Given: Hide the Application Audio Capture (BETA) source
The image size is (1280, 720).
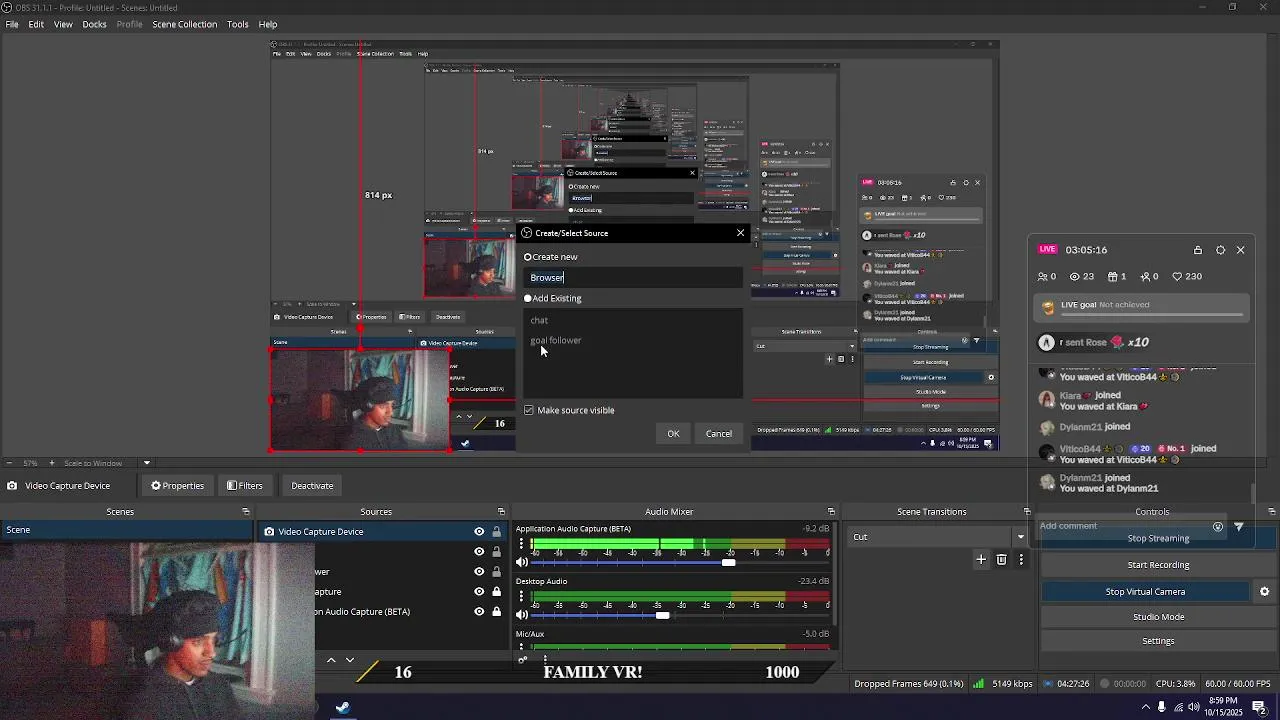Looking at the screenshot, I should (x=479, y=612).
